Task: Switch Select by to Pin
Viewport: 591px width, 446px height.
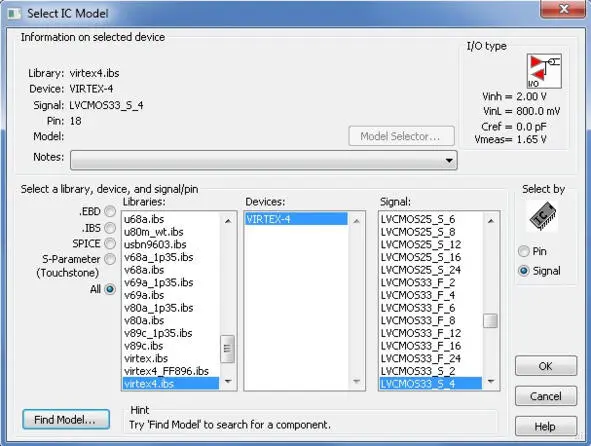Action: click(x=524, y=251)
